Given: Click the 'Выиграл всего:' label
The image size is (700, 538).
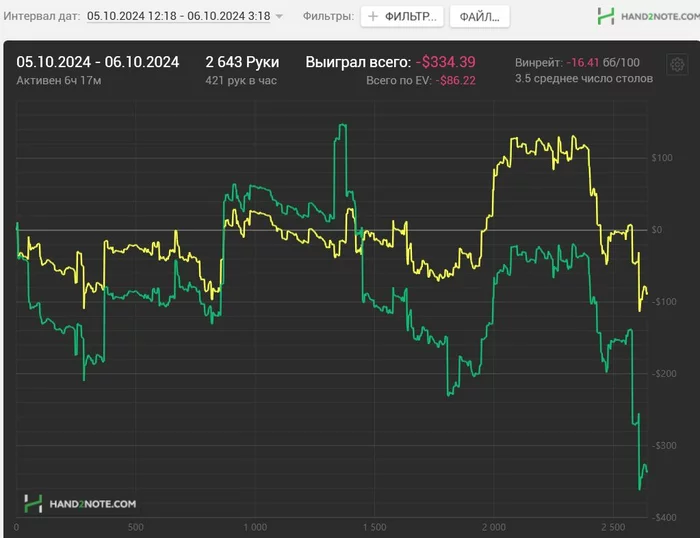Looking at the screenshot, I should [x=358, y=62].
